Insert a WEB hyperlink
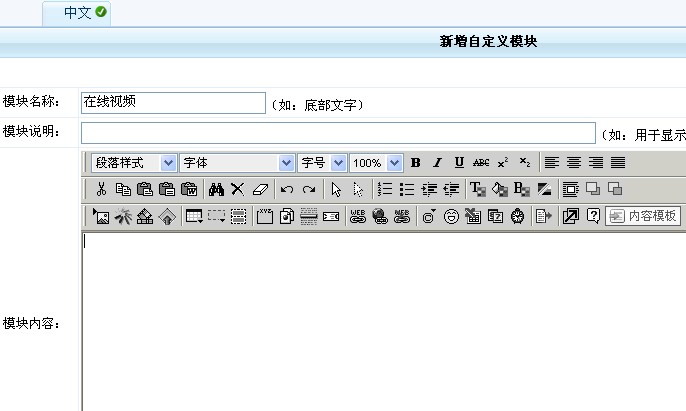The width and height of the screenshot is (686, 411). click(x=358, y=216)
